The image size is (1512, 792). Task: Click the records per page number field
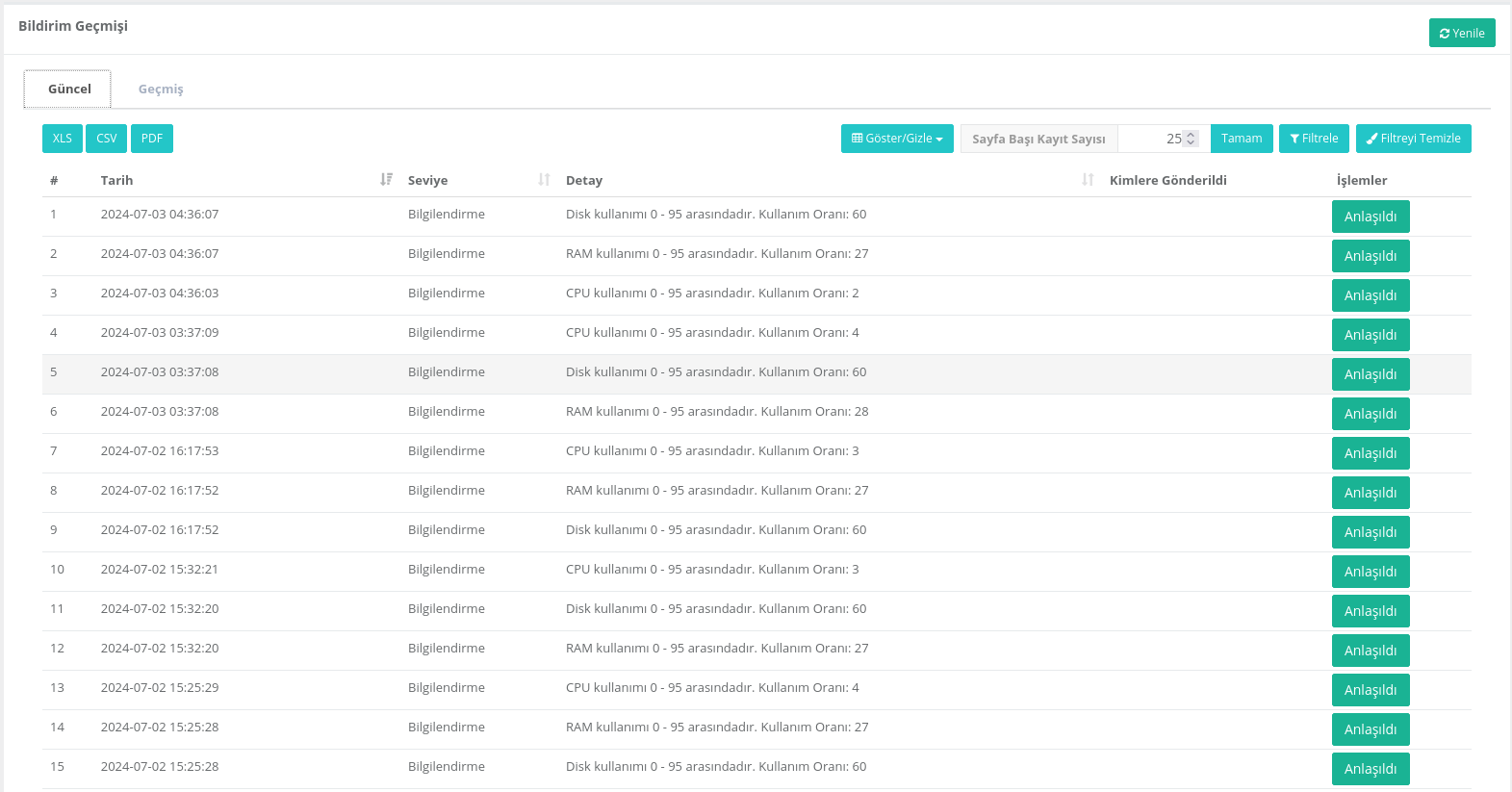pos(1164,139)
